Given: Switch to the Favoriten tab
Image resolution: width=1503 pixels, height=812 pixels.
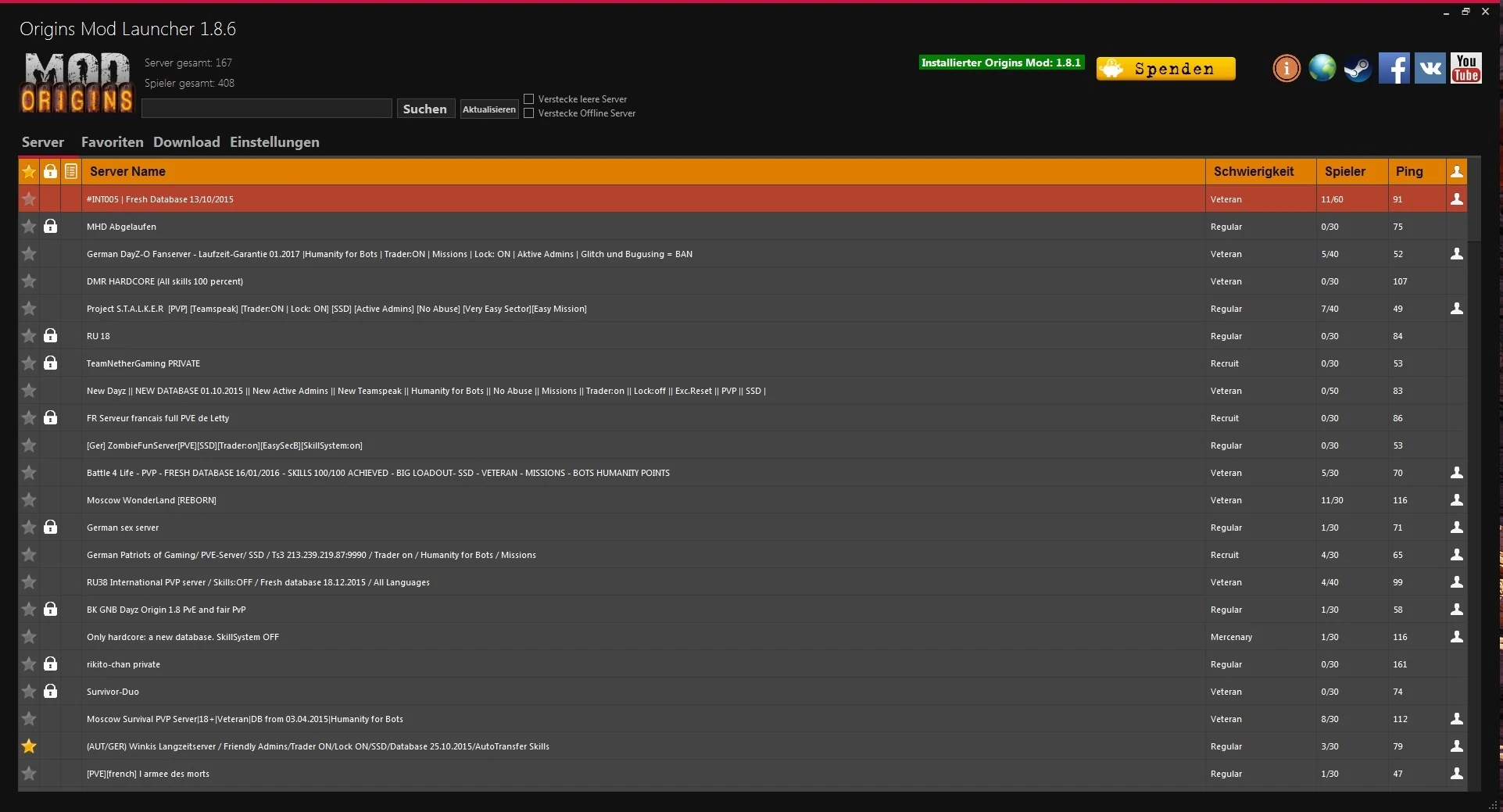Looking at the screenshot, I should (113, 142).
